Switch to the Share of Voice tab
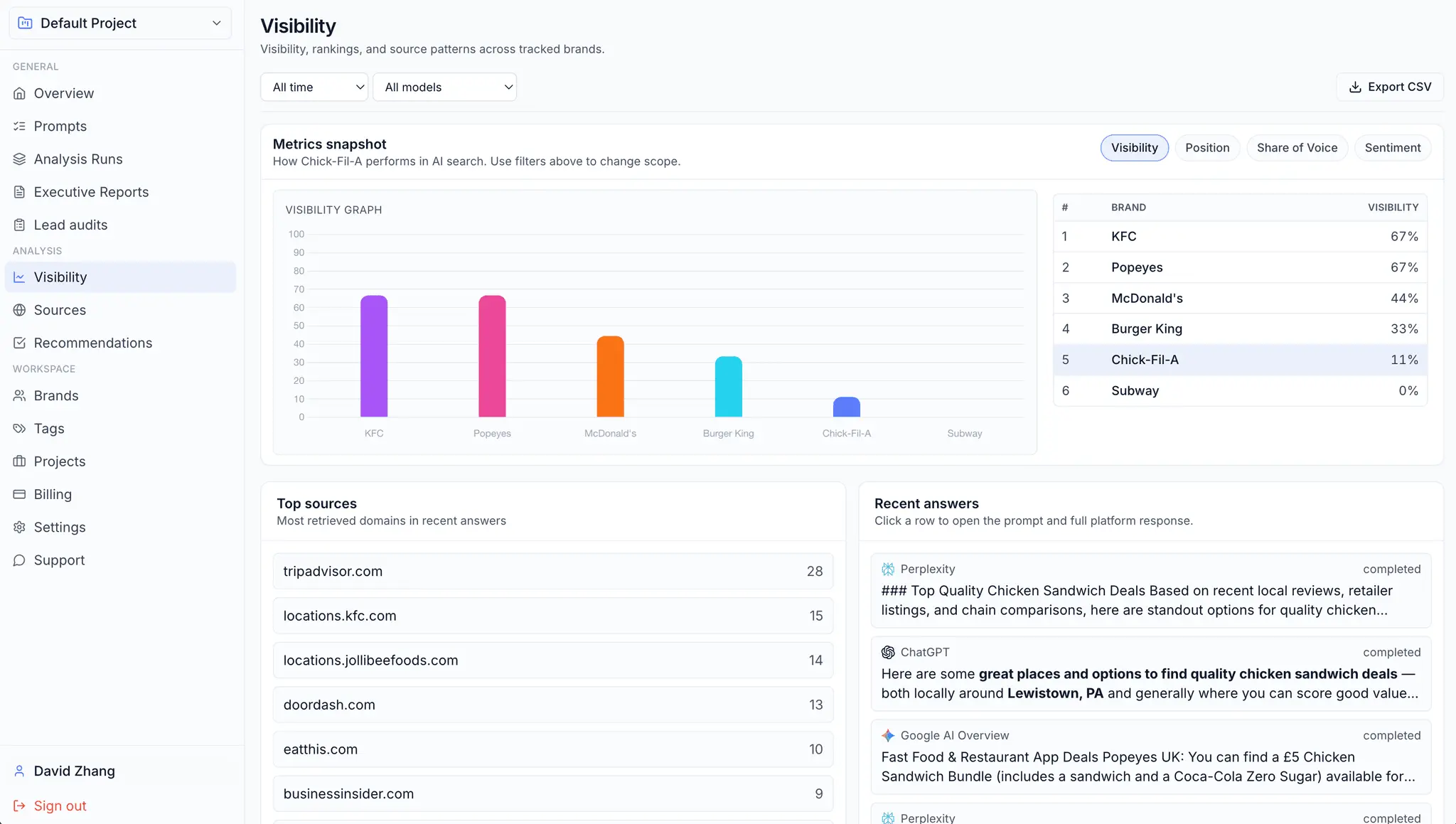 1297,148
